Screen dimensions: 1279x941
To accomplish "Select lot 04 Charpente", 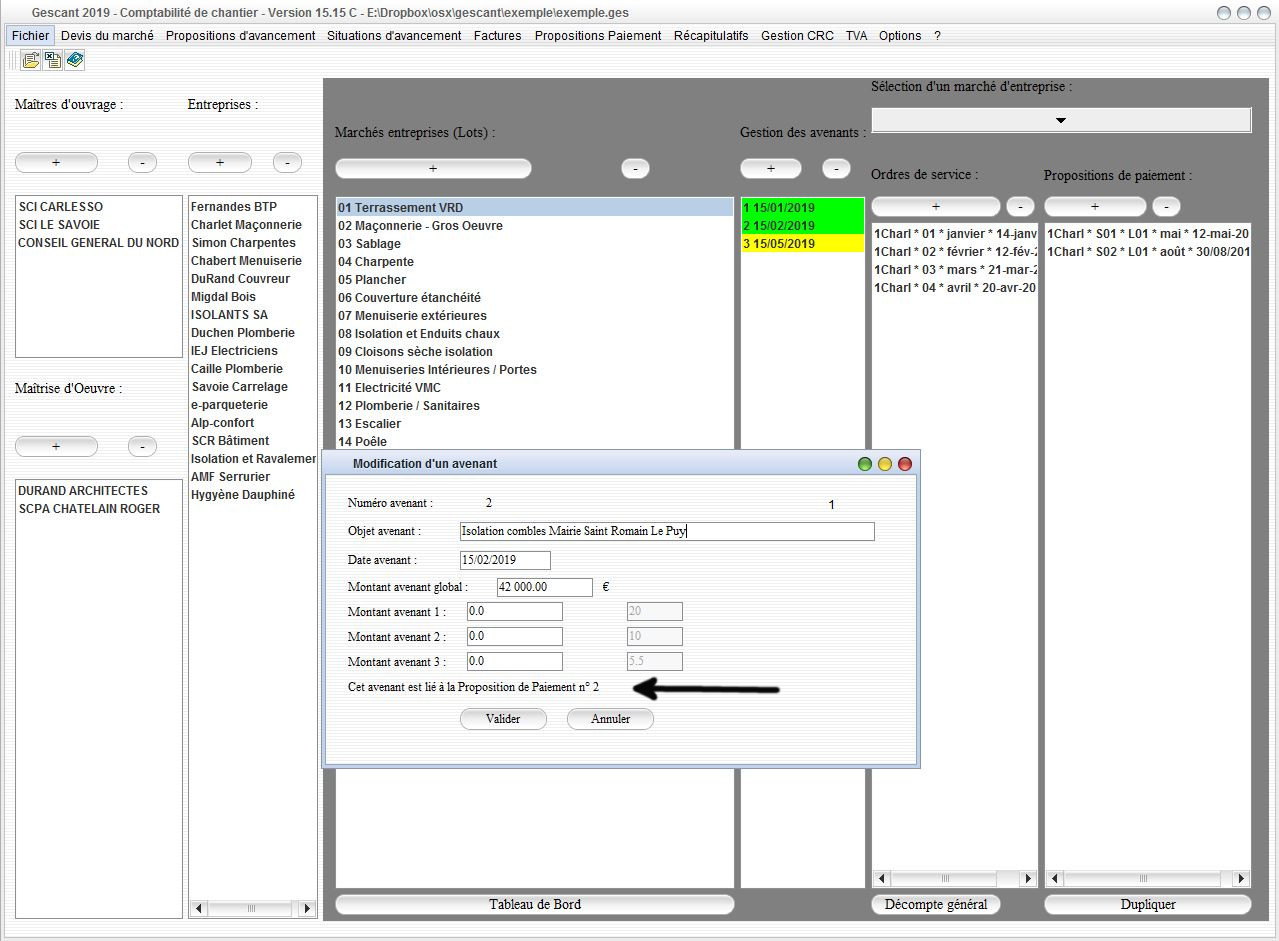I will [x=535, y=262].
